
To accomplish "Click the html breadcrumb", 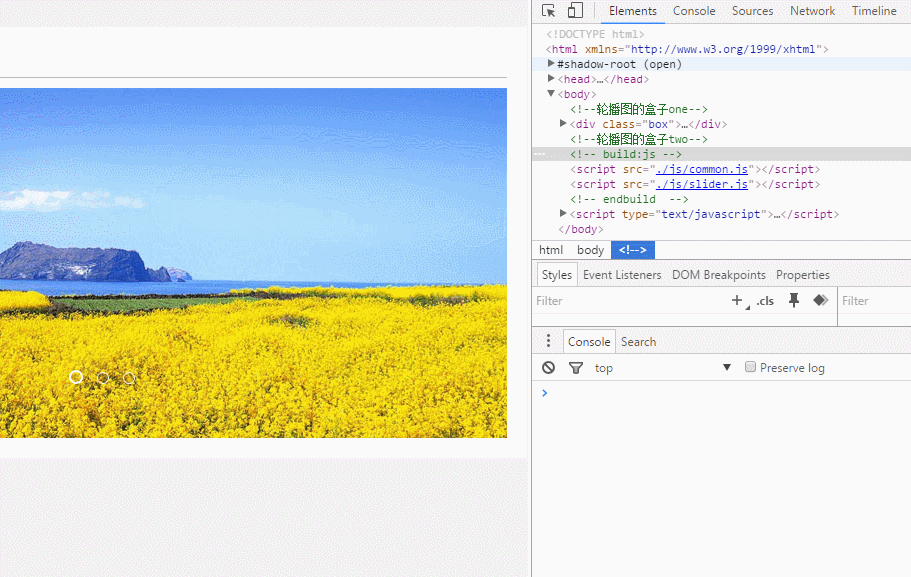I will (x=551, y=250).
